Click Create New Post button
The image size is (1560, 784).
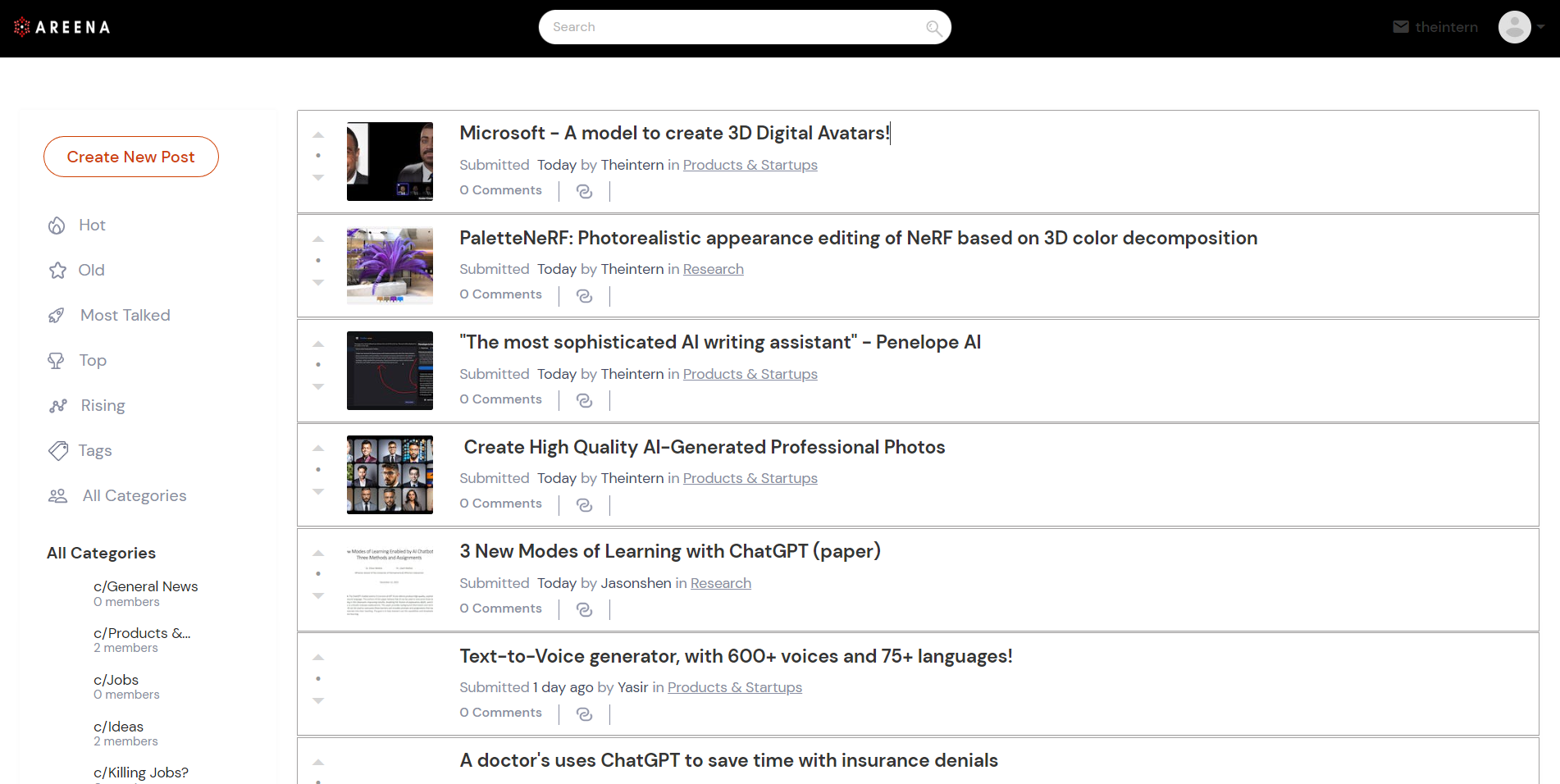(x=131, y=157)
